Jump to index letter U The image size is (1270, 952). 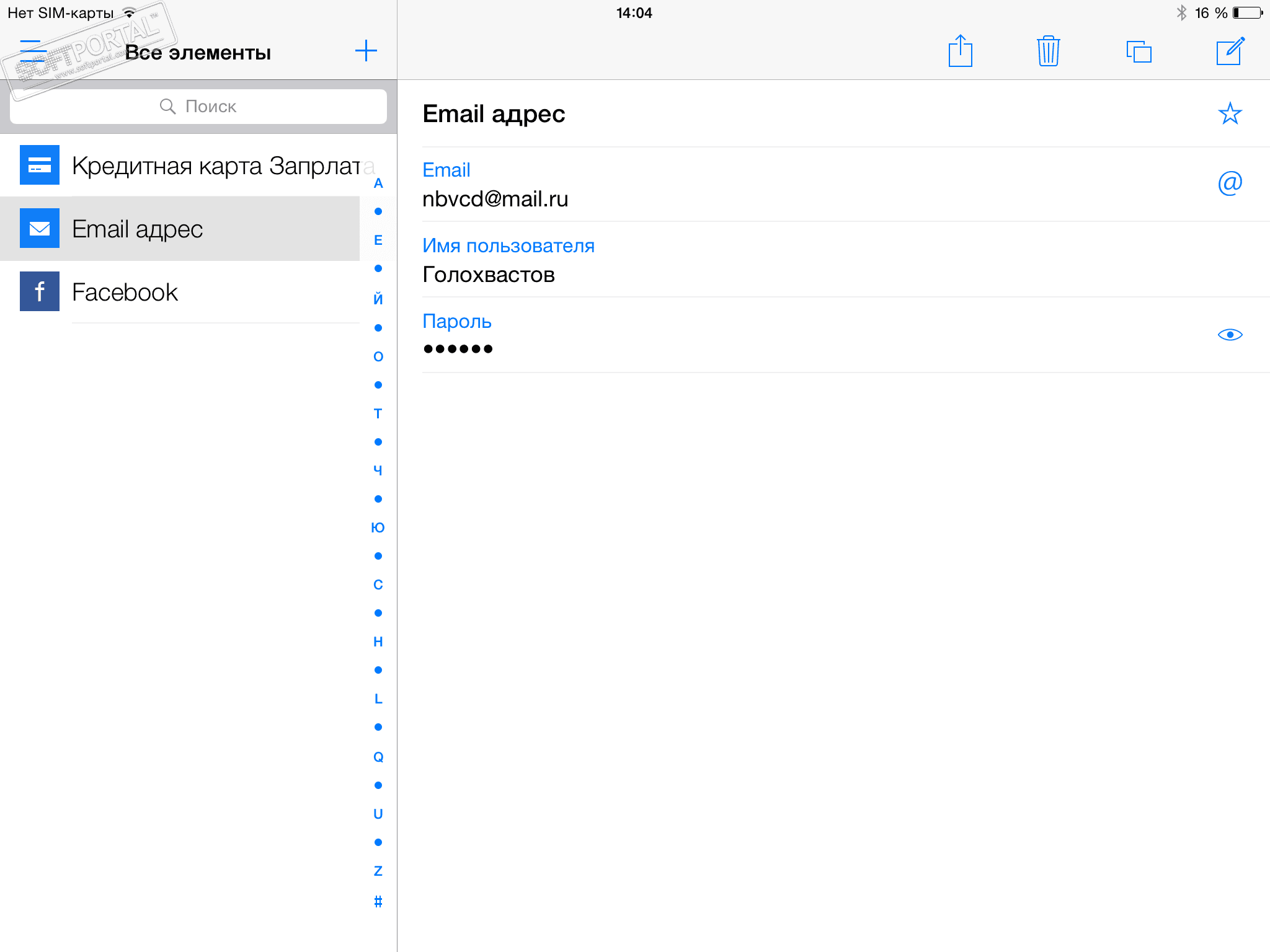pos(378,814)
